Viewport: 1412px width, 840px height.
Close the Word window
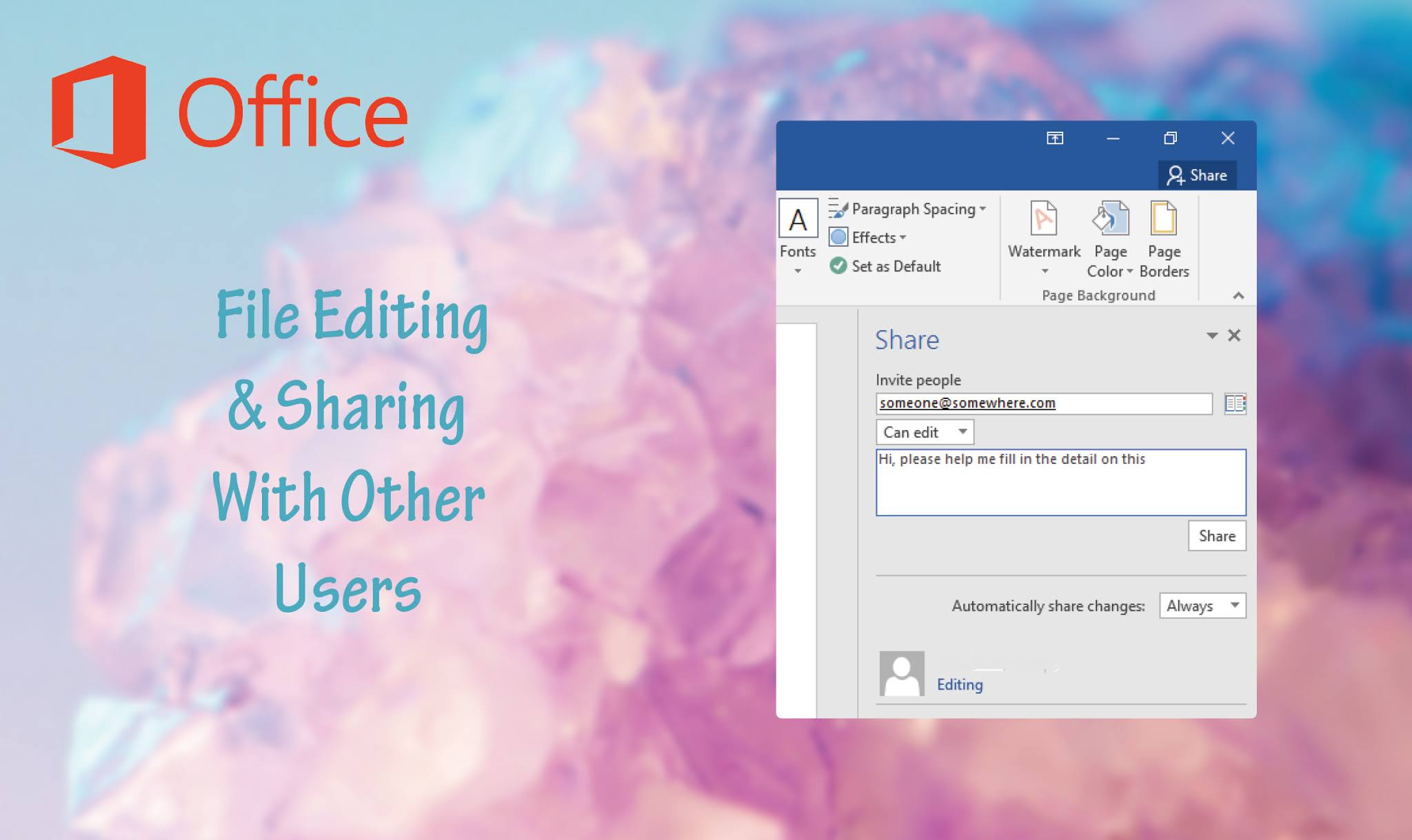1228,138
